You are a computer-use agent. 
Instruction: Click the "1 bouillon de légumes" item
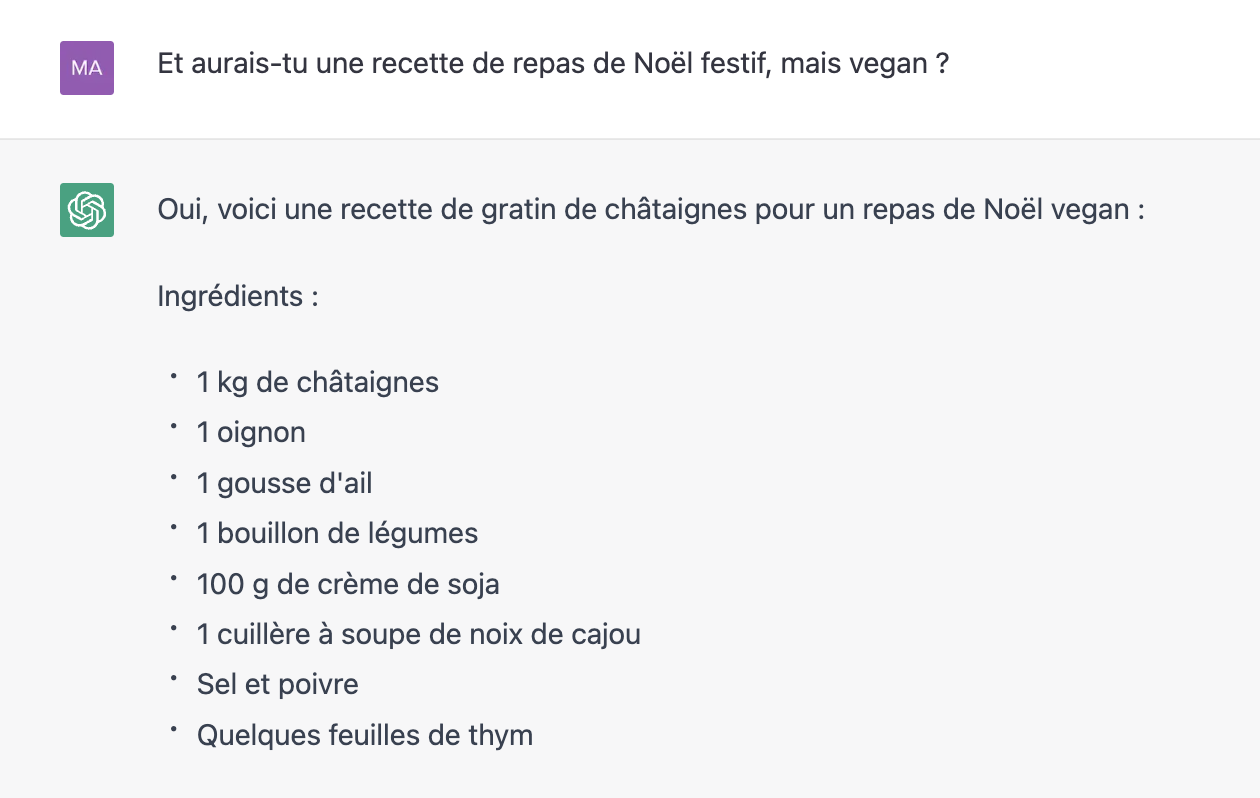coord(337,534)
